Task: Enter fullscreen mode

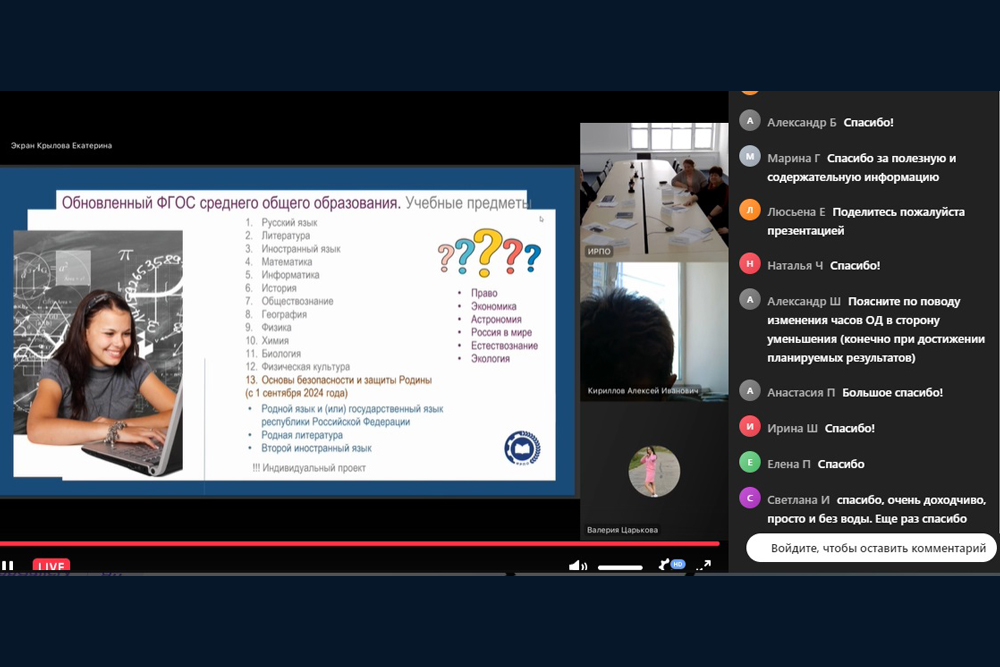Action: click(703, 566)
